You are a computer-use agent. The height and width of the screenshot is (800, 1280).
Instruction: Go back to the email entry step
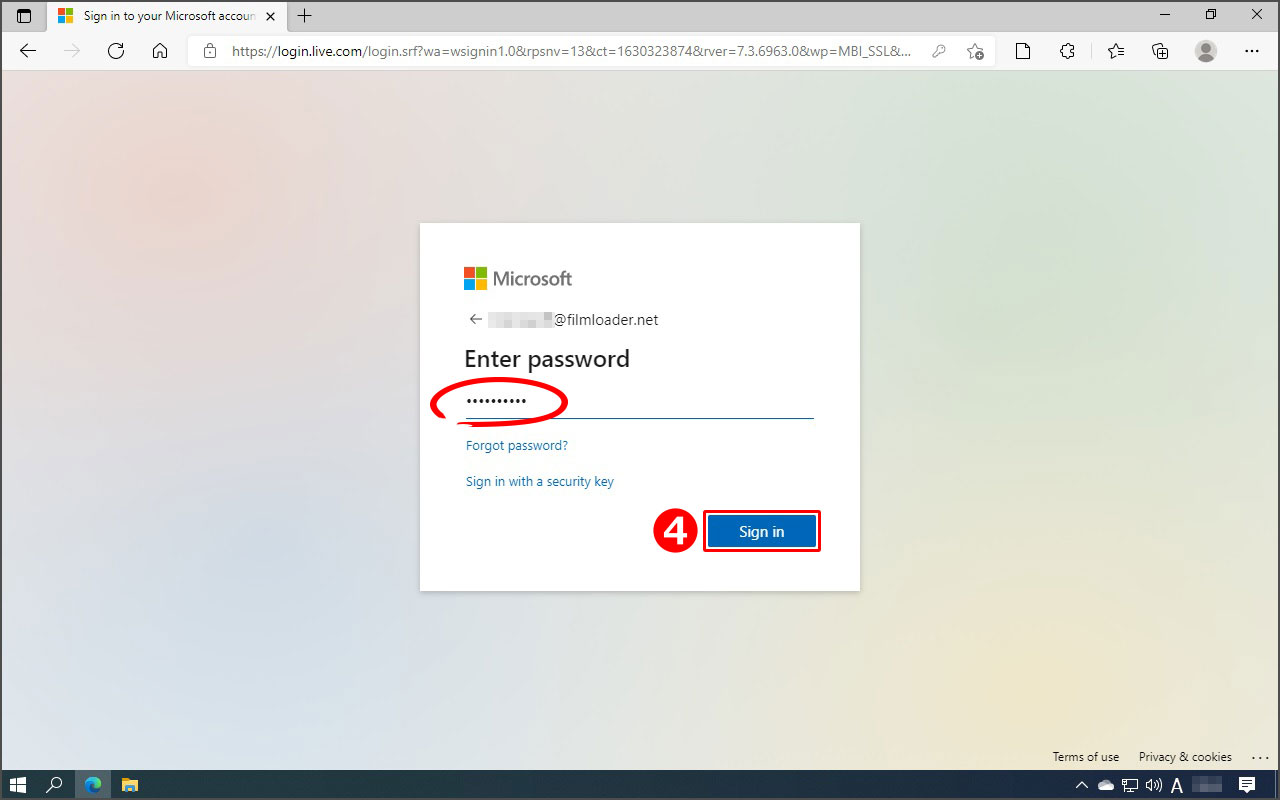coord(475,320)
